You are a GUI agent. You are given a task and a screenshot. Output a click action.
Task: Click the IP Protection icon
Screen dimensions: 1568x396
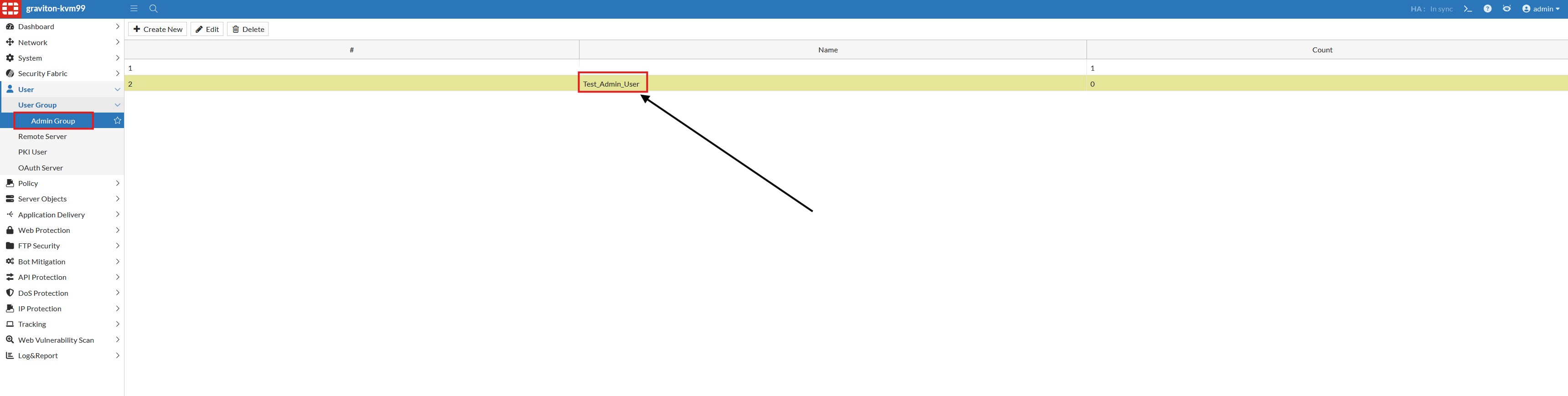pyautogui.click(x=10, y=309)
